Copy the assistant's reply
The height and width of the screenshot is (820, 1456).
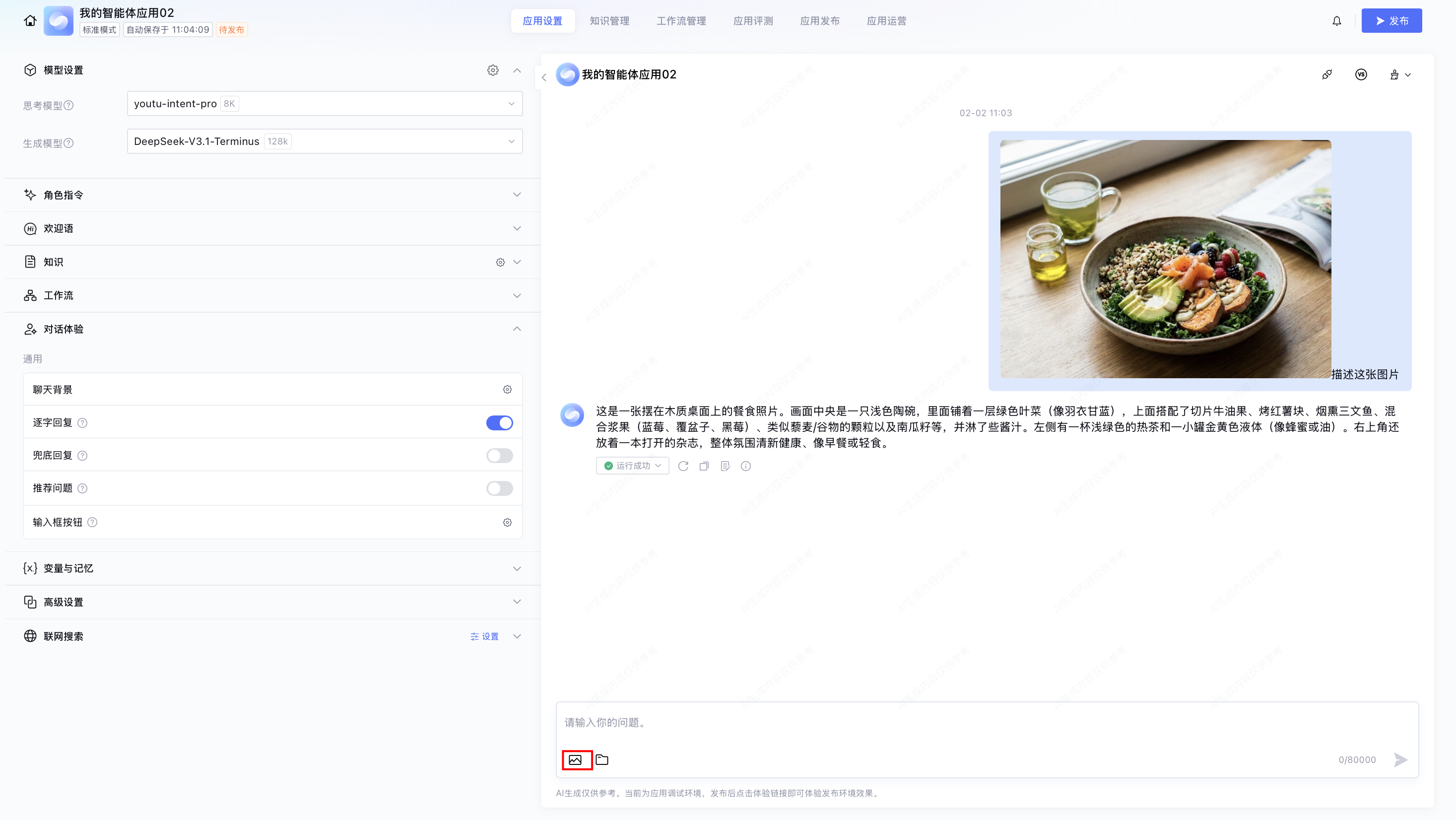[704, 466]
